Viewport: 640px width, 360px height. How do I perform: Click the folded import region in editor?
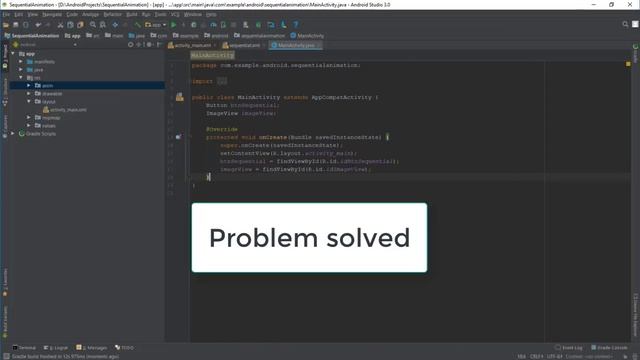click(222, 81)
